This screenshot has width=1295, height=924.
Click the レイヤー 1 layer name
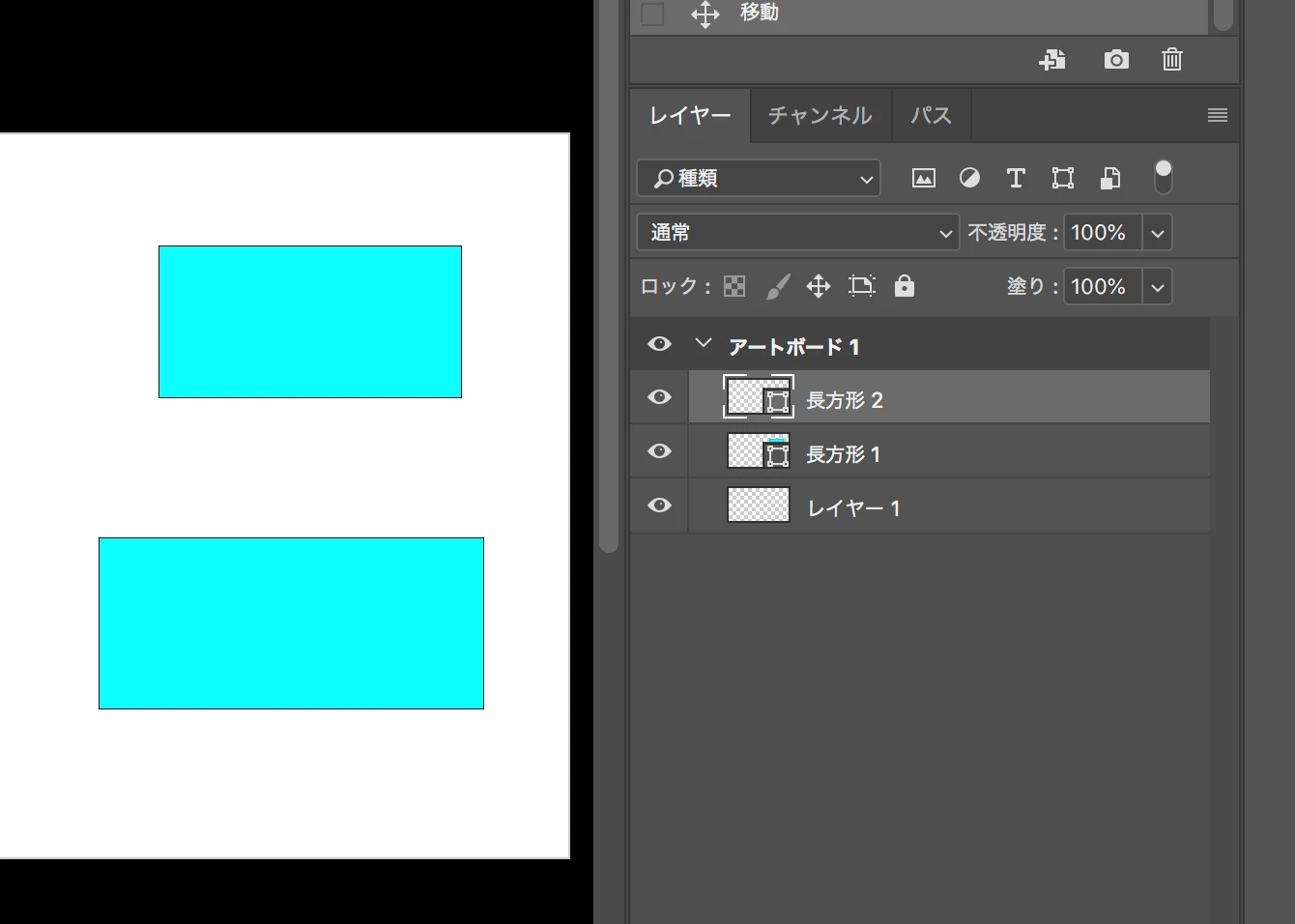[854, 508]
